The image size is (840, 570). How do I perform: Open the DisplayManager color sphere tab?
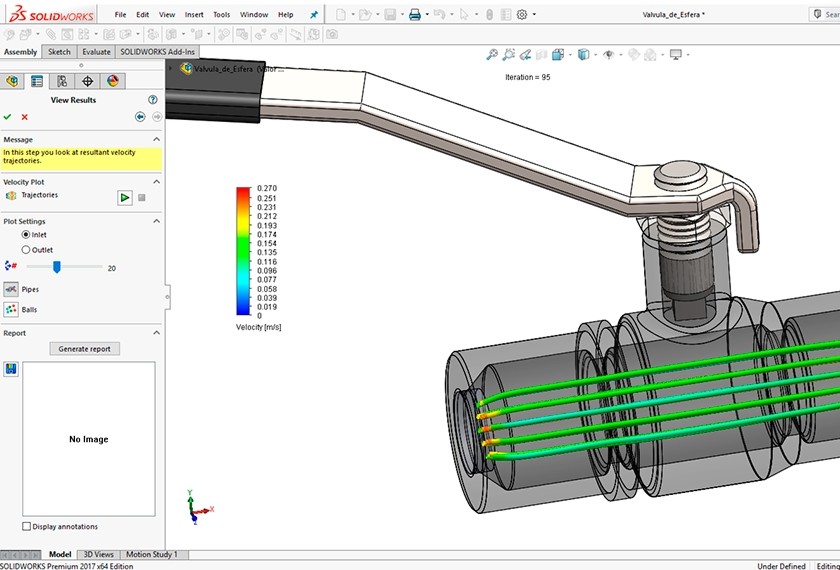112,81
